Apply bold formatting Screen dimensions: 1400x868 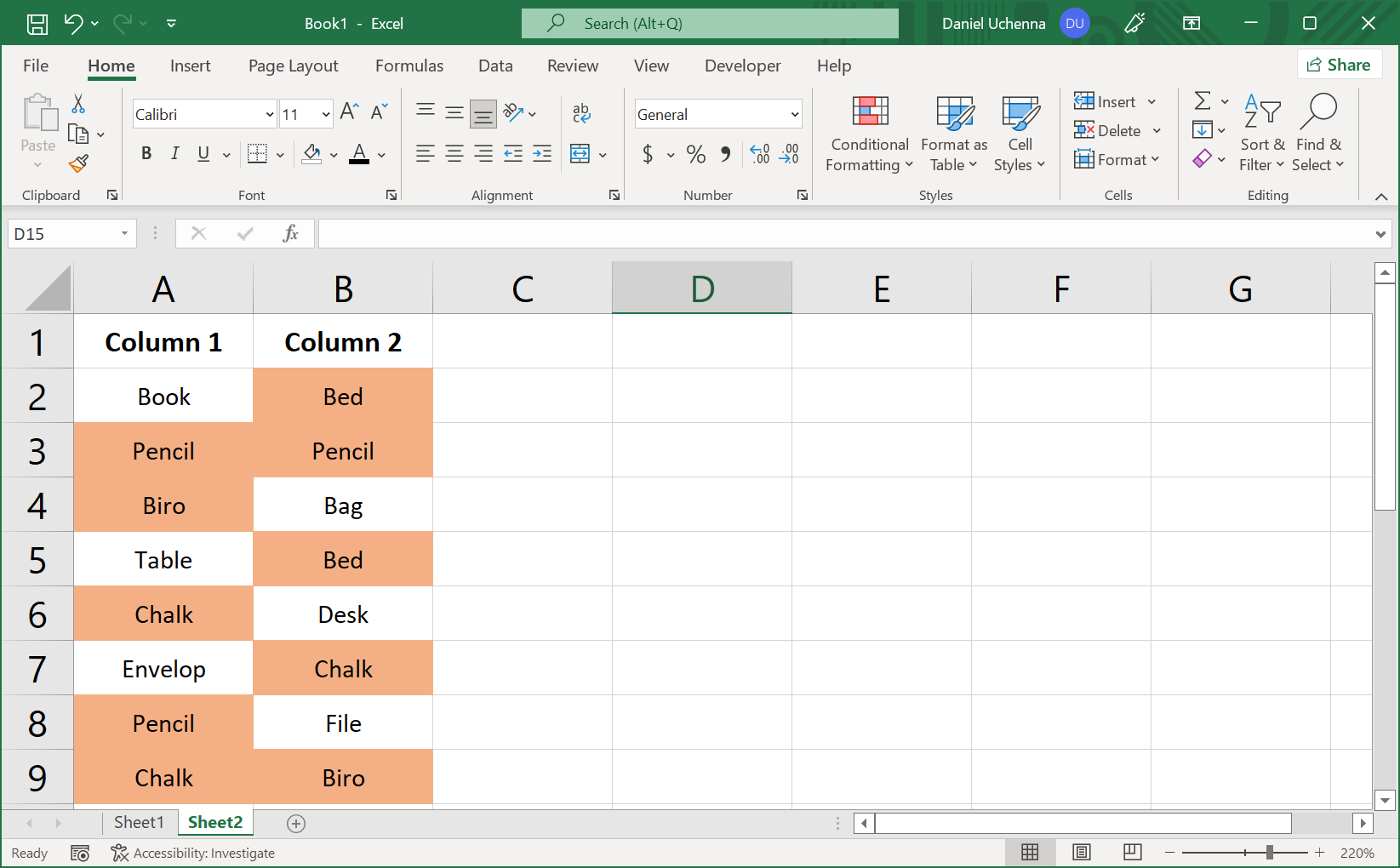146,154
